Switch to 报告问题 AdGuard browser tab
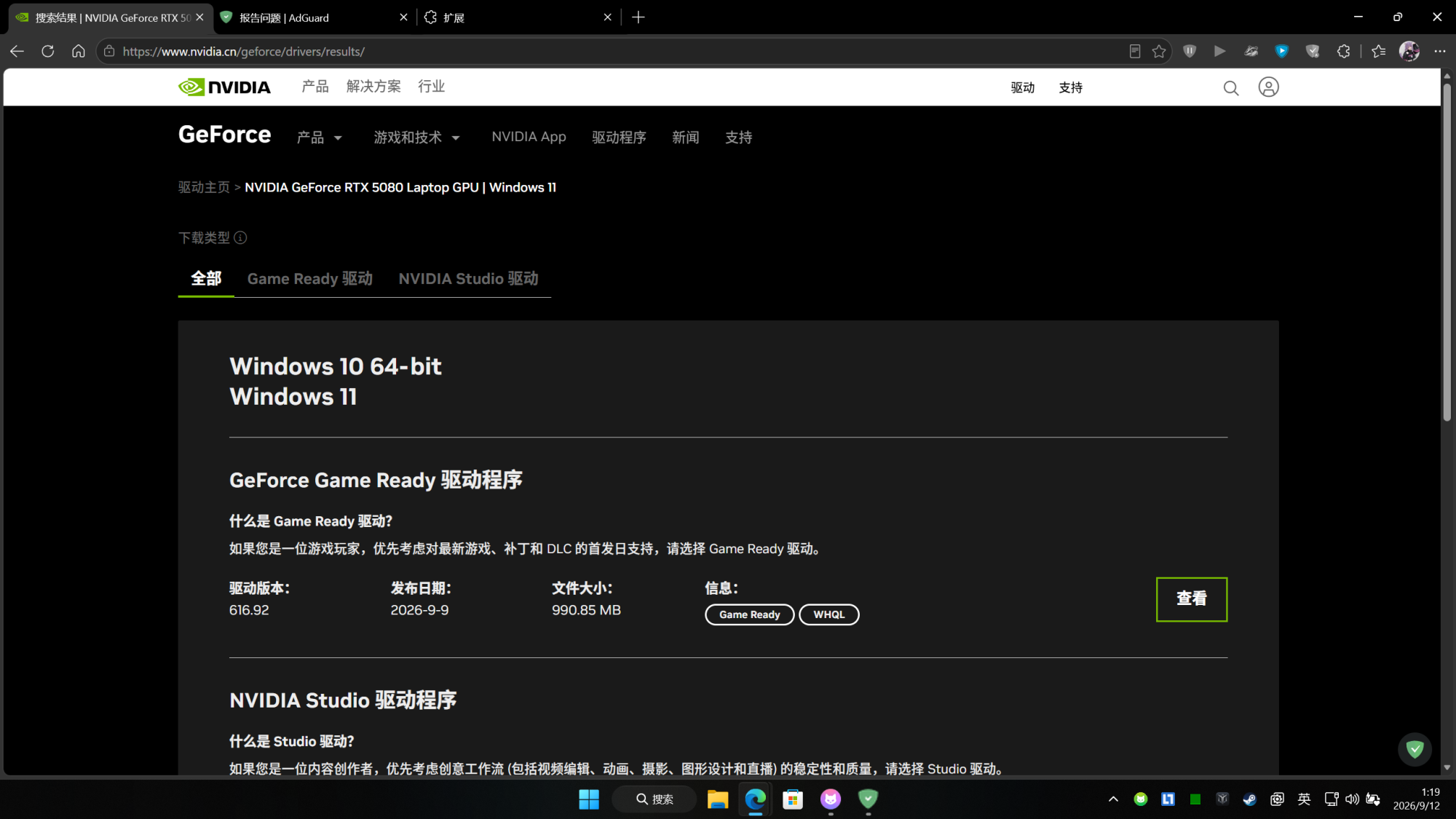This screenshot has width=1456, height=819. pos(315,17)
